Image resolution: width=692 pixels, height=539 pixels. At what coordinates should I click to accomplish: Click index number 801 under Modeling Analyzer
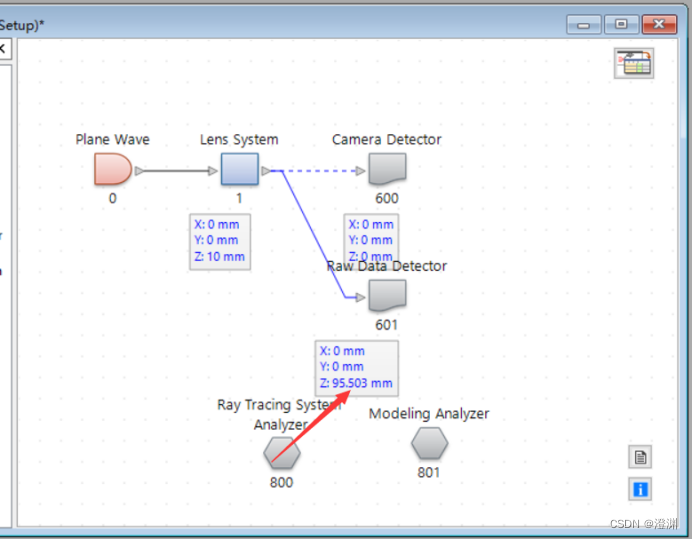pos(429,473)
